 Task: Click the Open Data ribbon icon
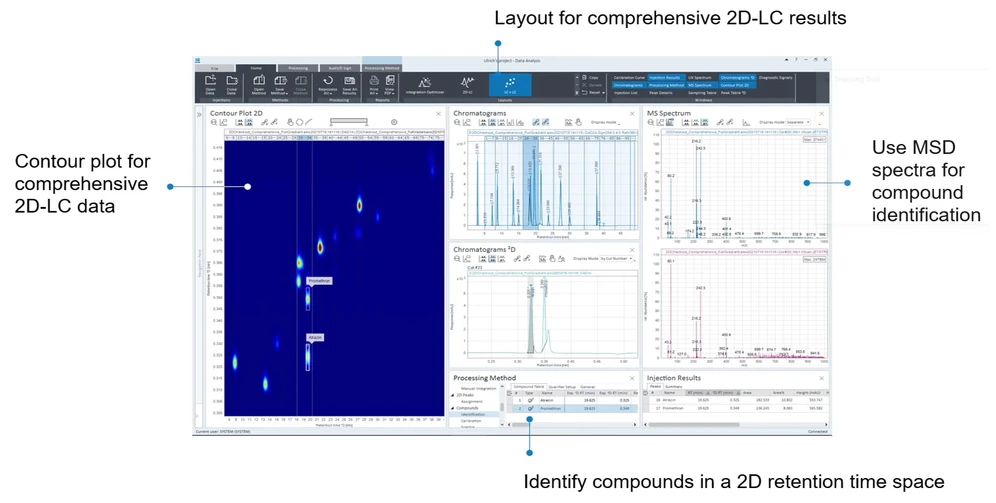tap(210, 84)
